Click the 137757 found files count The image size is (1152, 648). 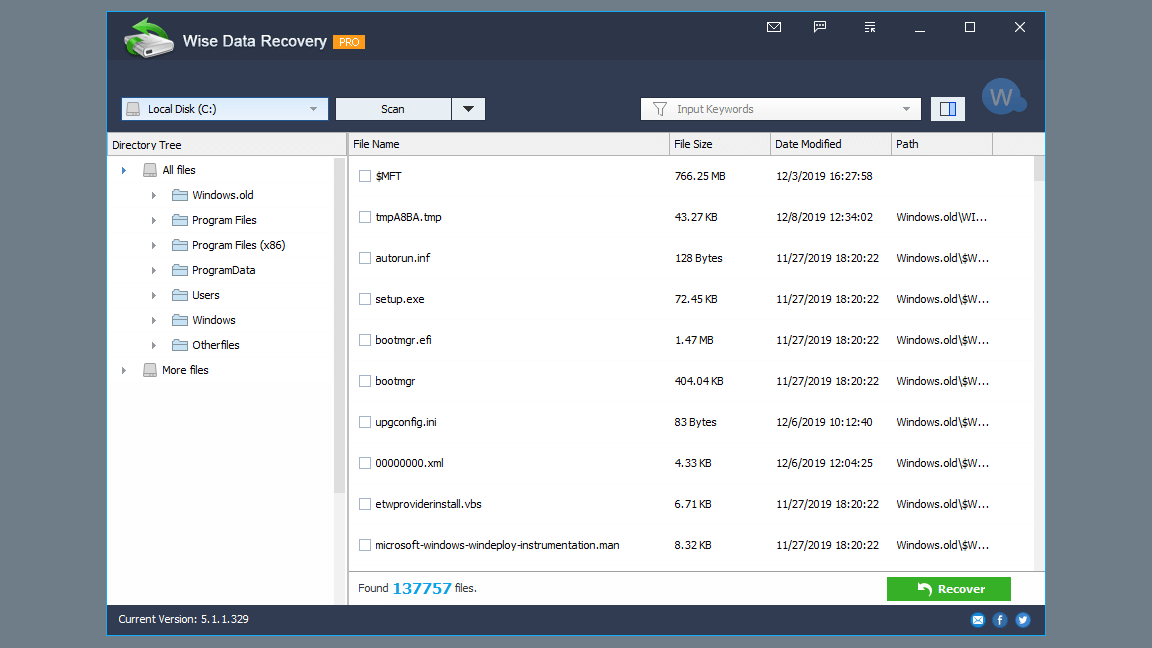pyautogui.click(x=422, y=588)
